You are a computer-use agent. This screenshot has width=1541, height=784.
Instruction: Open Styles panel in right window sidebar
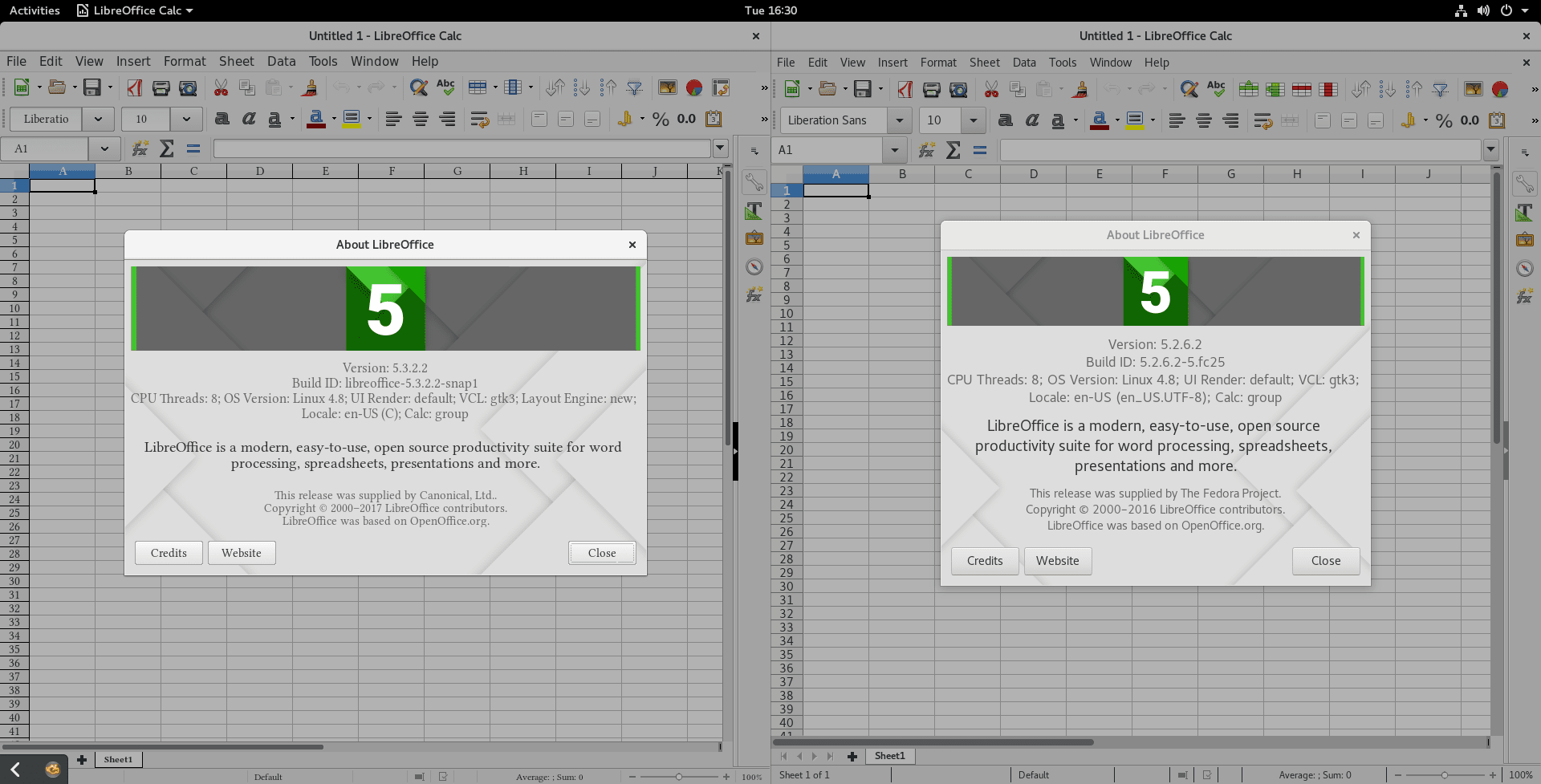coord(1524,213)
